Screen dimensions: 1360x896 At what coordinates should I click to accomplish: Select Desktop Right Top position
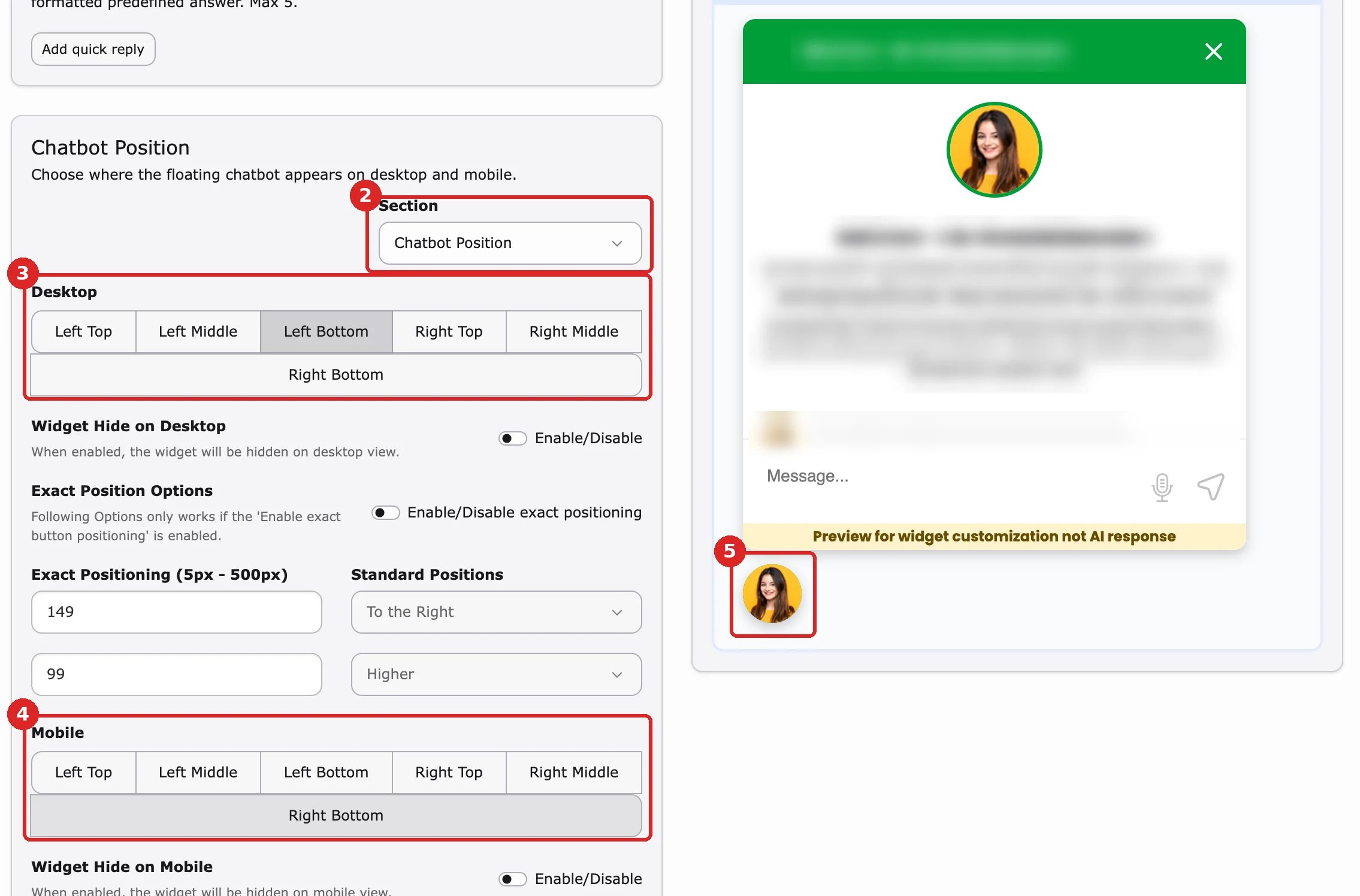tap(449, 332)
